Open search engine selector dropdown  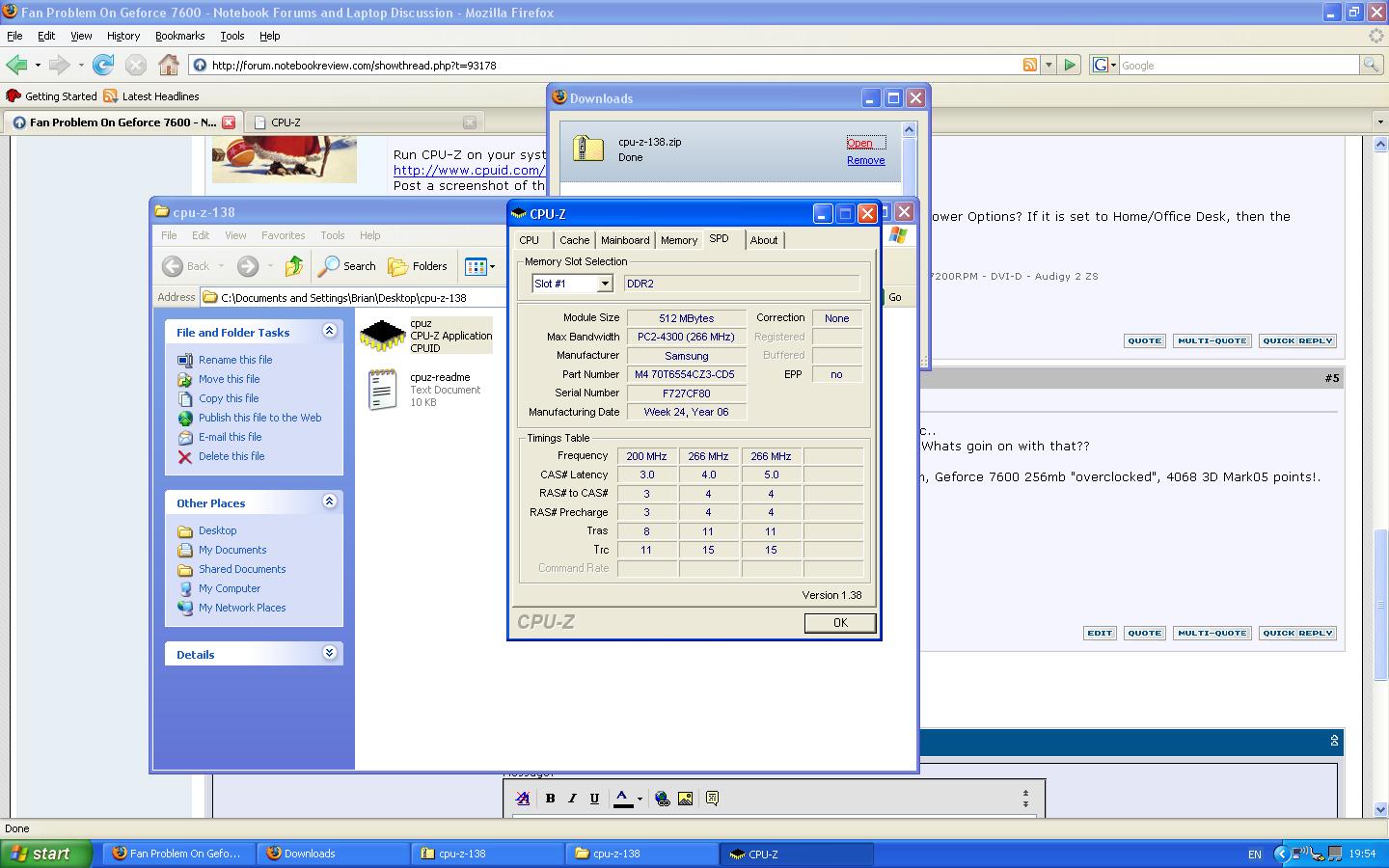[x=1113, y=66]
